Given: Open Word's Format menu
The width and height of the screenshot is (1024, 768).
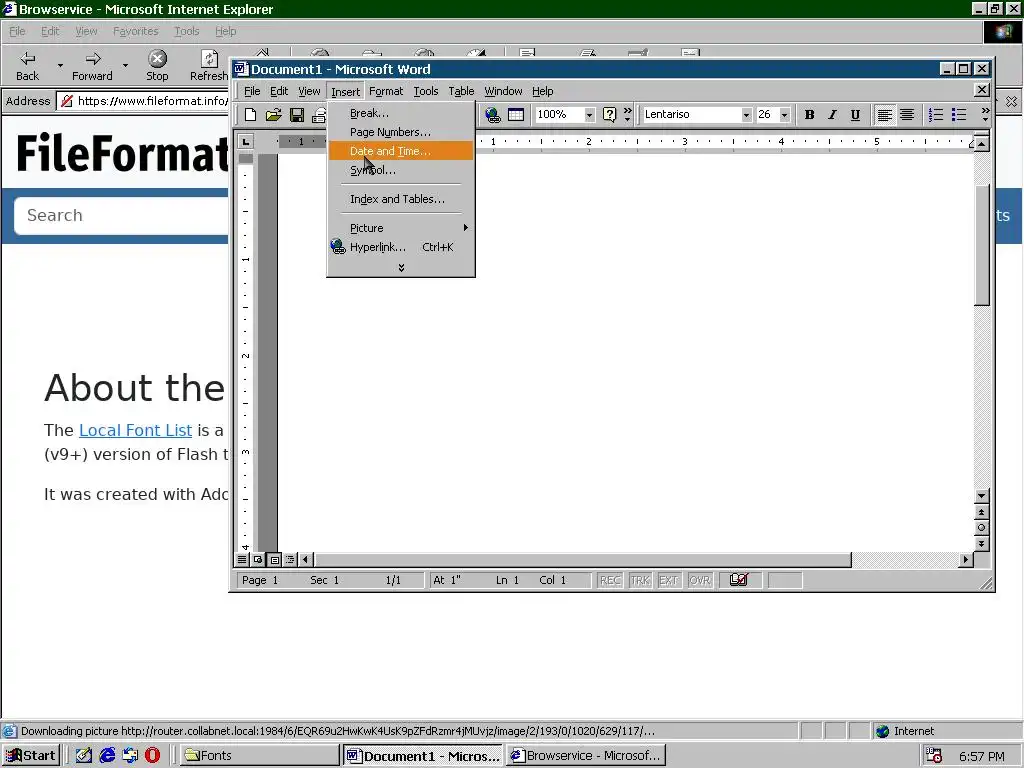Looking at the screenshot, I should click(x=386, y=91).
